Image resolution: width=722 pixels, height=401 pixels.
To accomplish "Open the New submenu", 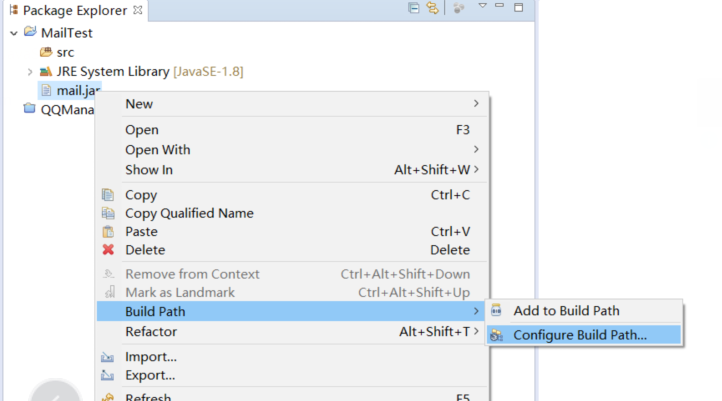I will pos(293,104).
